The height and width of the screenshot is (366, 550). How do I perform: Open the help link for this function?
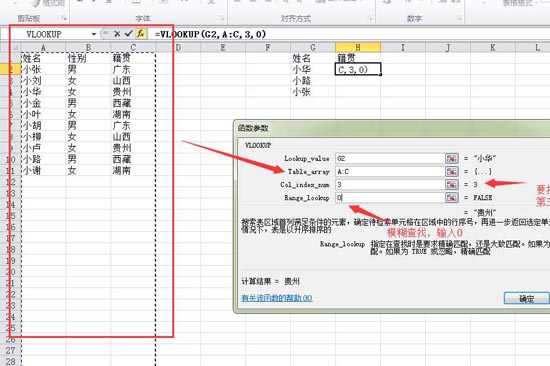pyautogui.click(x=277, y=298)
